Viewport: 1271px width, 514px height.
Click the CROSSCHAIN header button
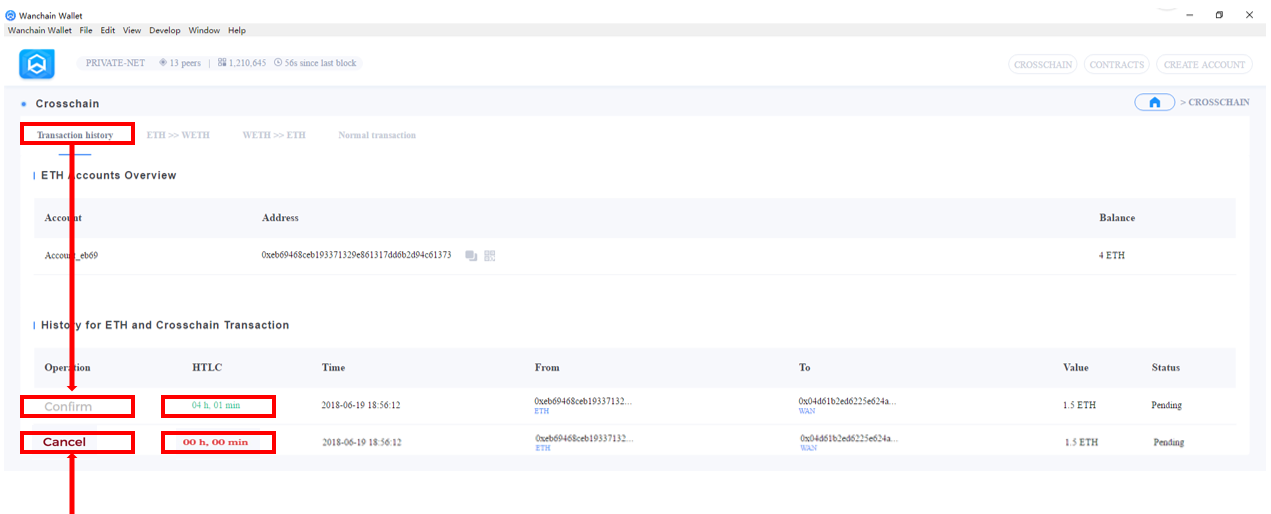pyautogui.click(x=1043, y=64)
